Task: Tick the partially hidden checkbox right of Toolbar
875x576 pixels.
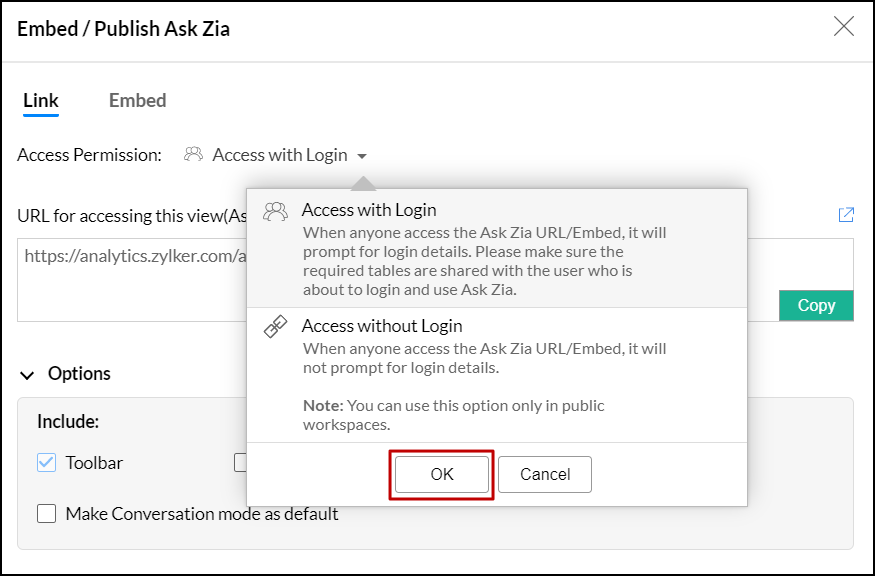Action: pos(241,463)
